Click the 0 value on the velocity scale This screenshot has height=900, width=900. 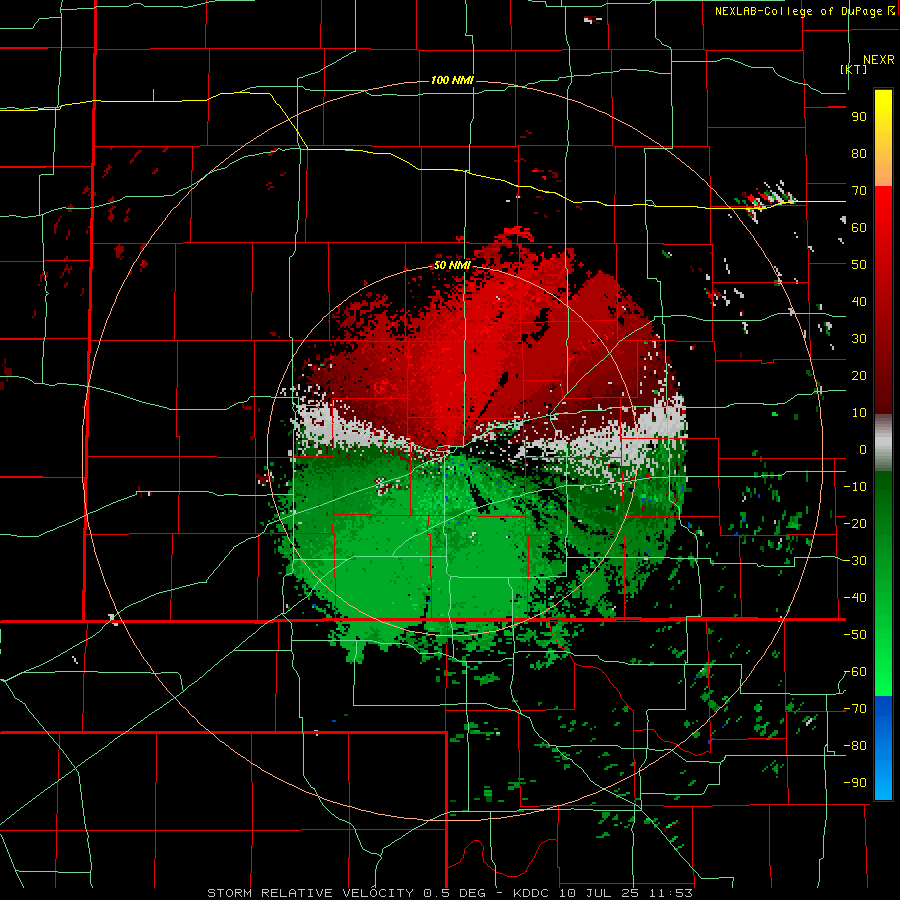tap(863, 449)
